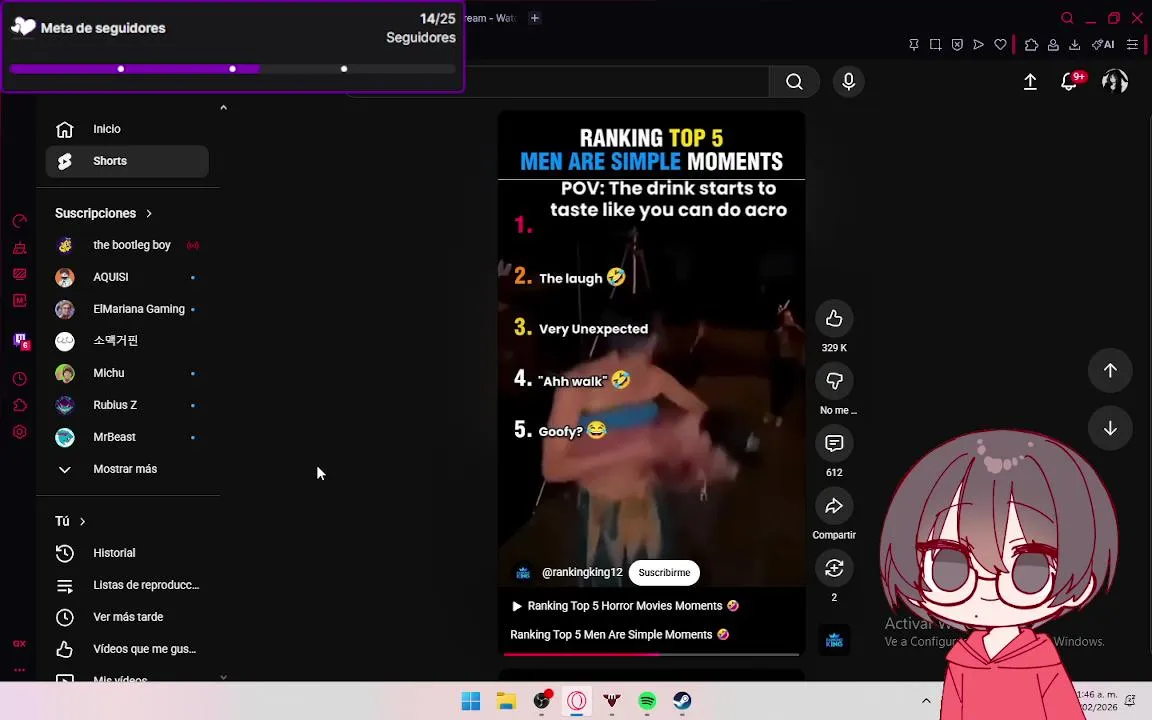
Task: Click the Opera pinboard pin icon
Action: (x=914, y=45)
